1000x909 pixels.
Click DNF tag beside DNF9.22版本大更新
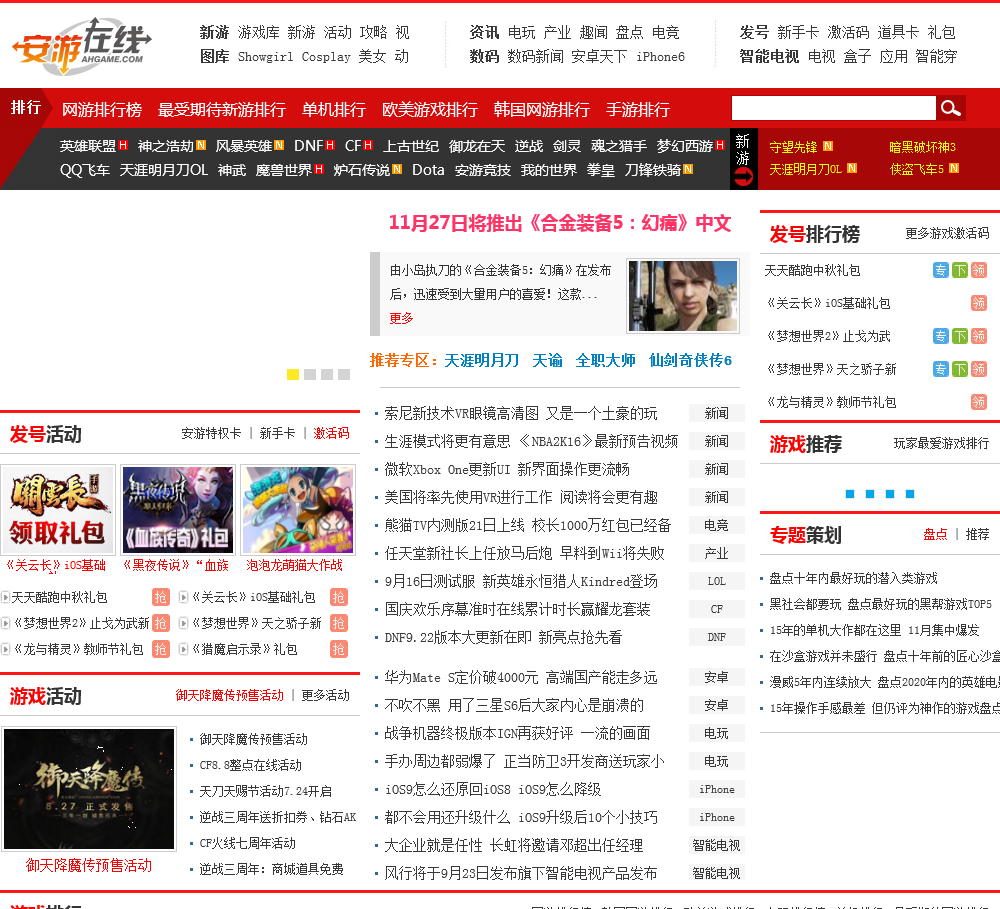pyautogui.click(x=716, y=637)
